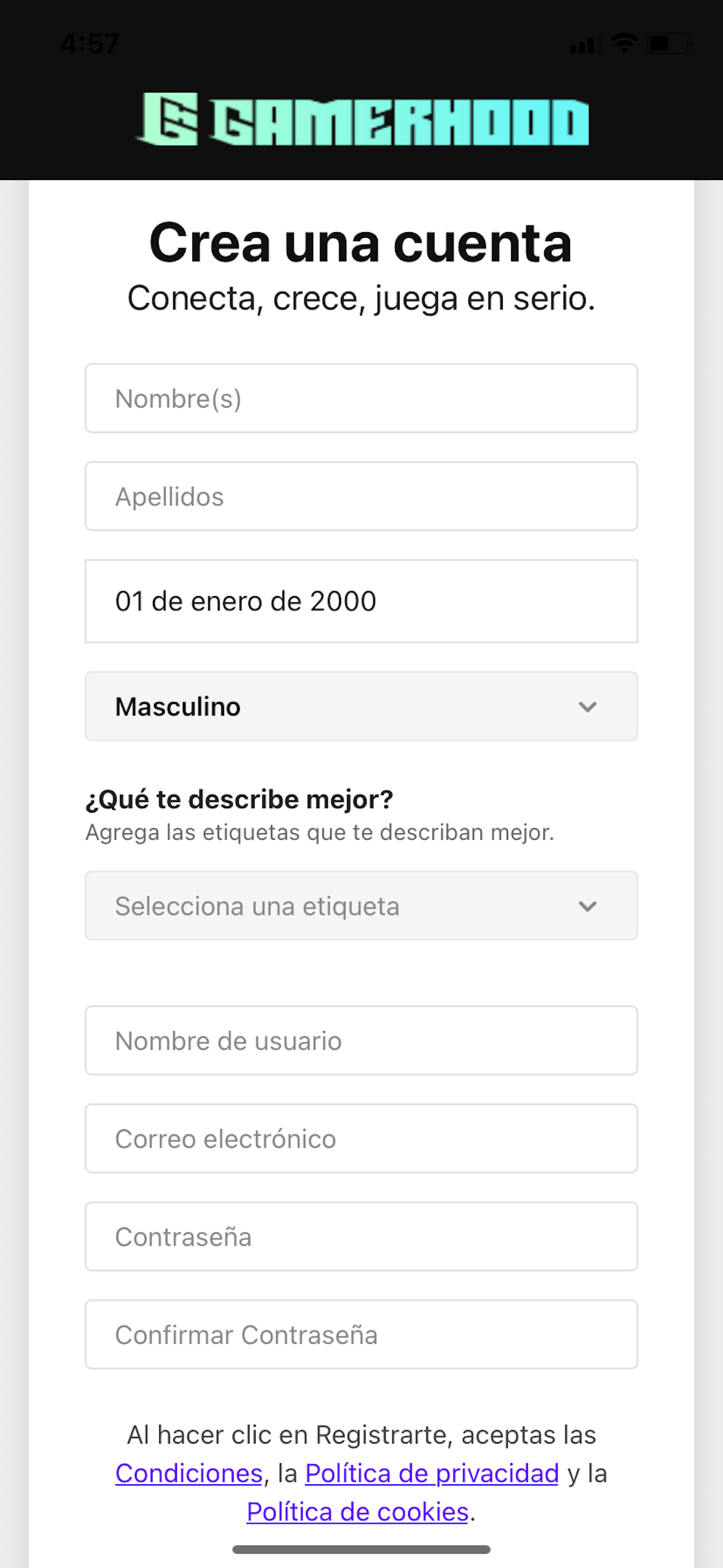Select the Nombre de usuario field

[361, 1040]
